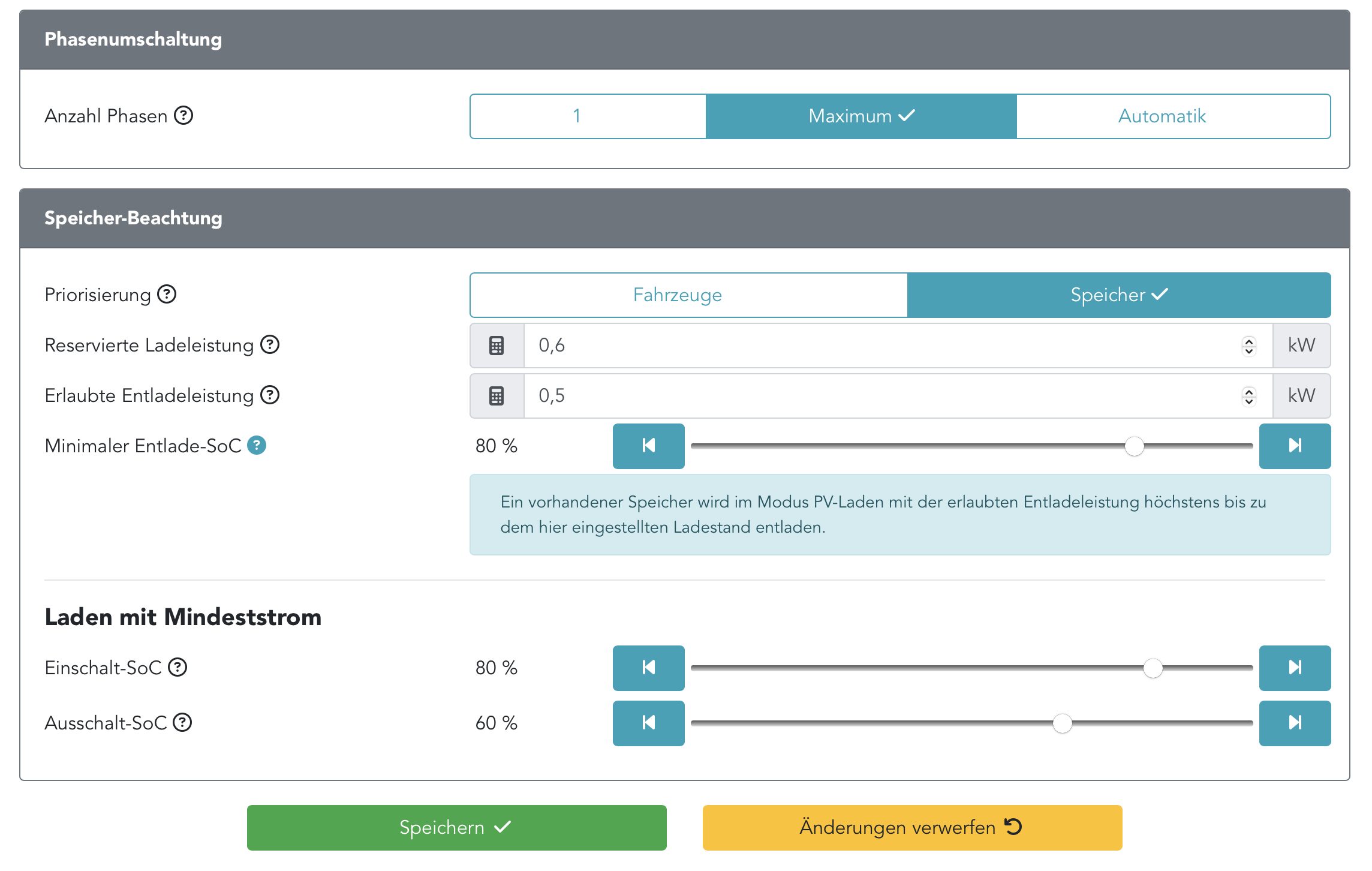The width and height of the screenshot is (1372, 871).
Task: Click stepper arrows of Reservierte Ladeleistung
Action: (x=1249, y=346)
